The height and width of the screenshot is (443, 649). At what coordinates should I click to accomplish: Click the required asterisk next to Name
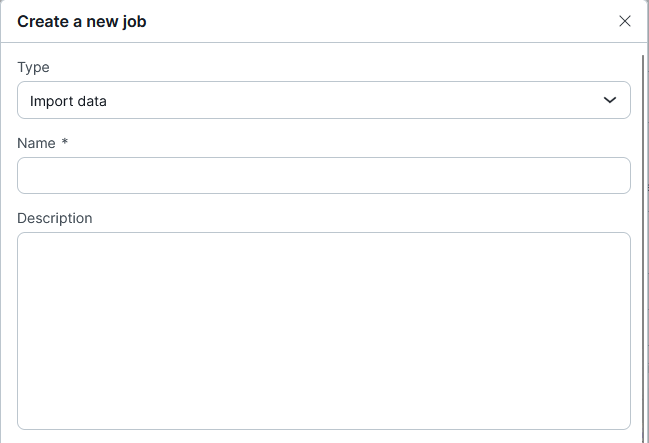coord(65,143)
